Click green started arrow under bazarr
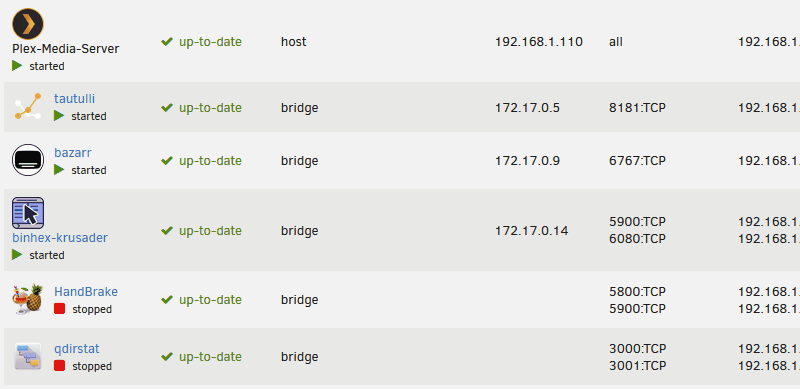Viewport: 800px width, 389px height. (59, 169)
